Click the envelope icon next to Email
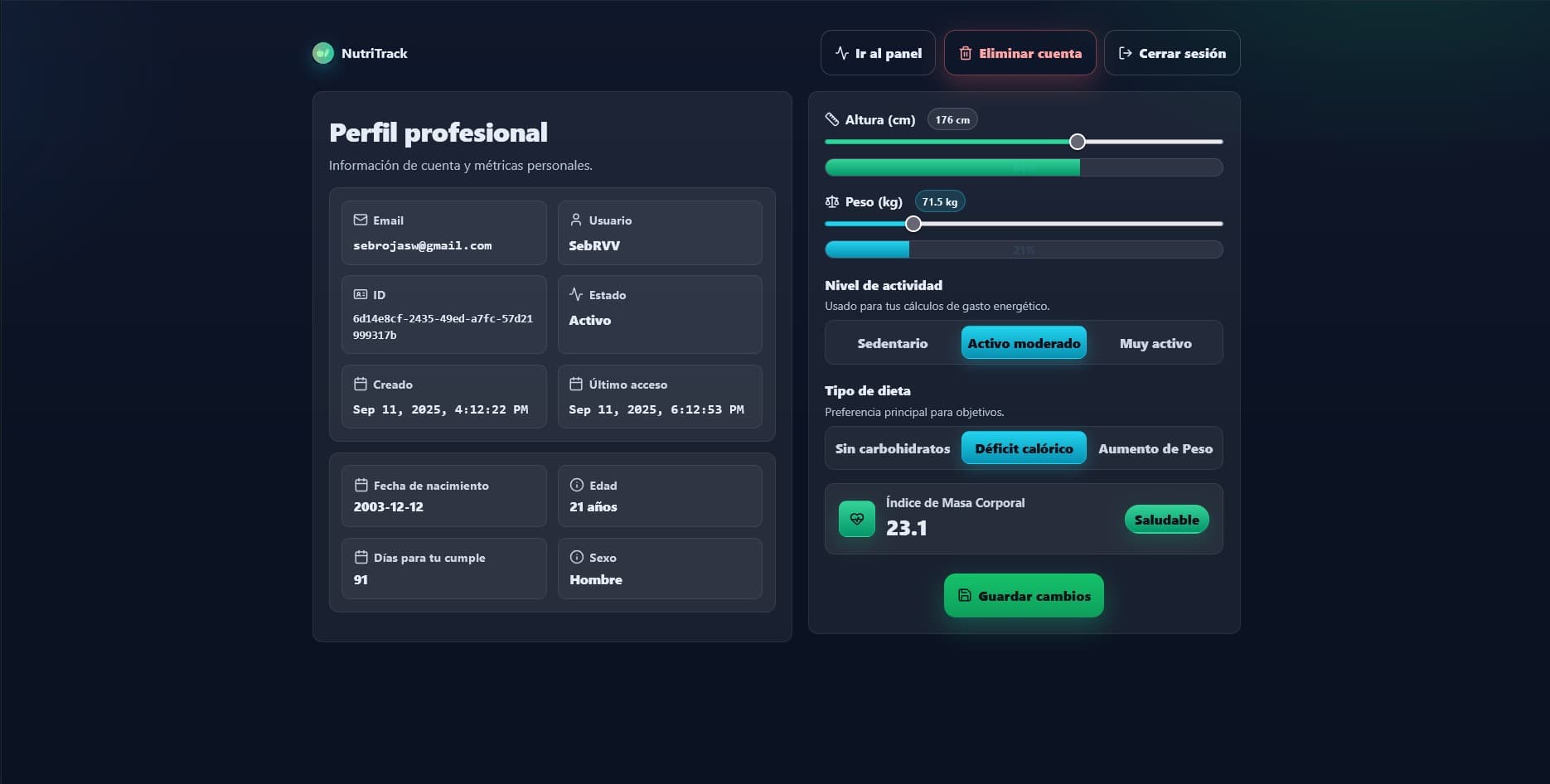The width and height of the screenshot is (1550, 784). click(361, 219)
